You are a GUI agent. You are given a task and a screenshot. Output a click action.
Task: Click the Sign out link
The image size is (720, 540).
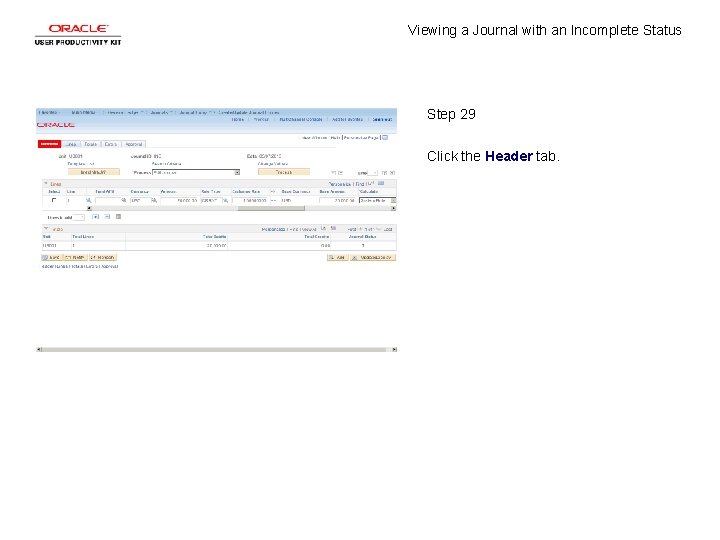[x=382, y=119]
